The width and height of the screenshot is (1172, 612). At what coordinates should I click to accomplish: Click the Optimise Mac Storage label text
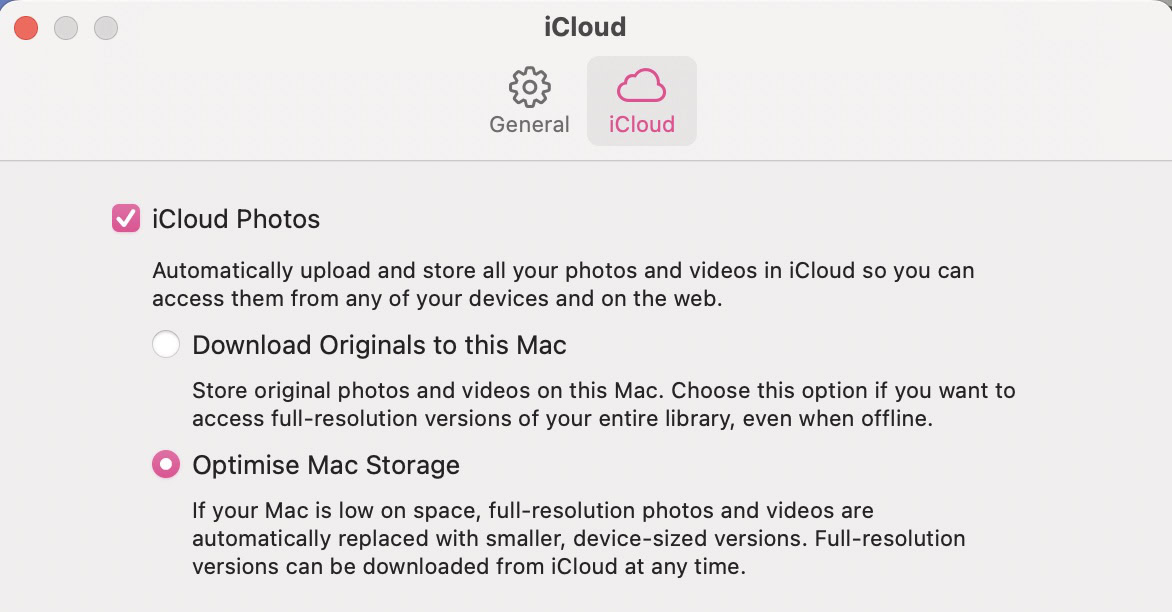(326, 465)
